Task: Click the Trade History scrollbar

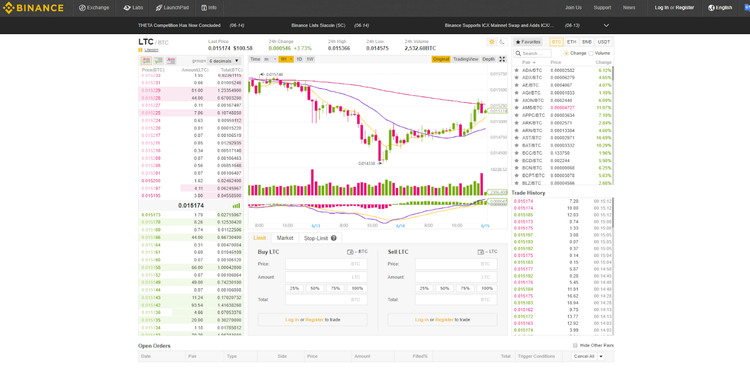Action: pos(613,266)
